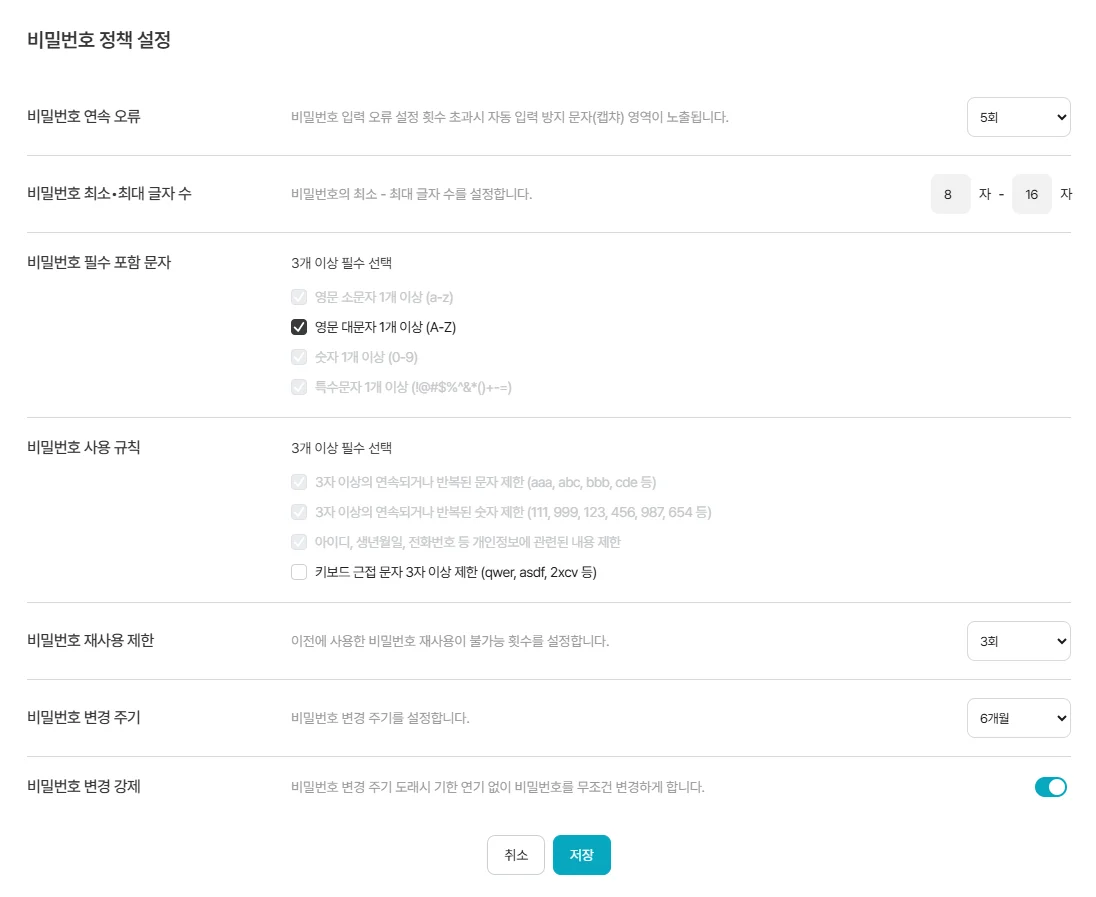Screen dimensions: 1096x897
Task: Check the 연속되거나 반복된 숫자 제한 option
Action: pos(299,512)
